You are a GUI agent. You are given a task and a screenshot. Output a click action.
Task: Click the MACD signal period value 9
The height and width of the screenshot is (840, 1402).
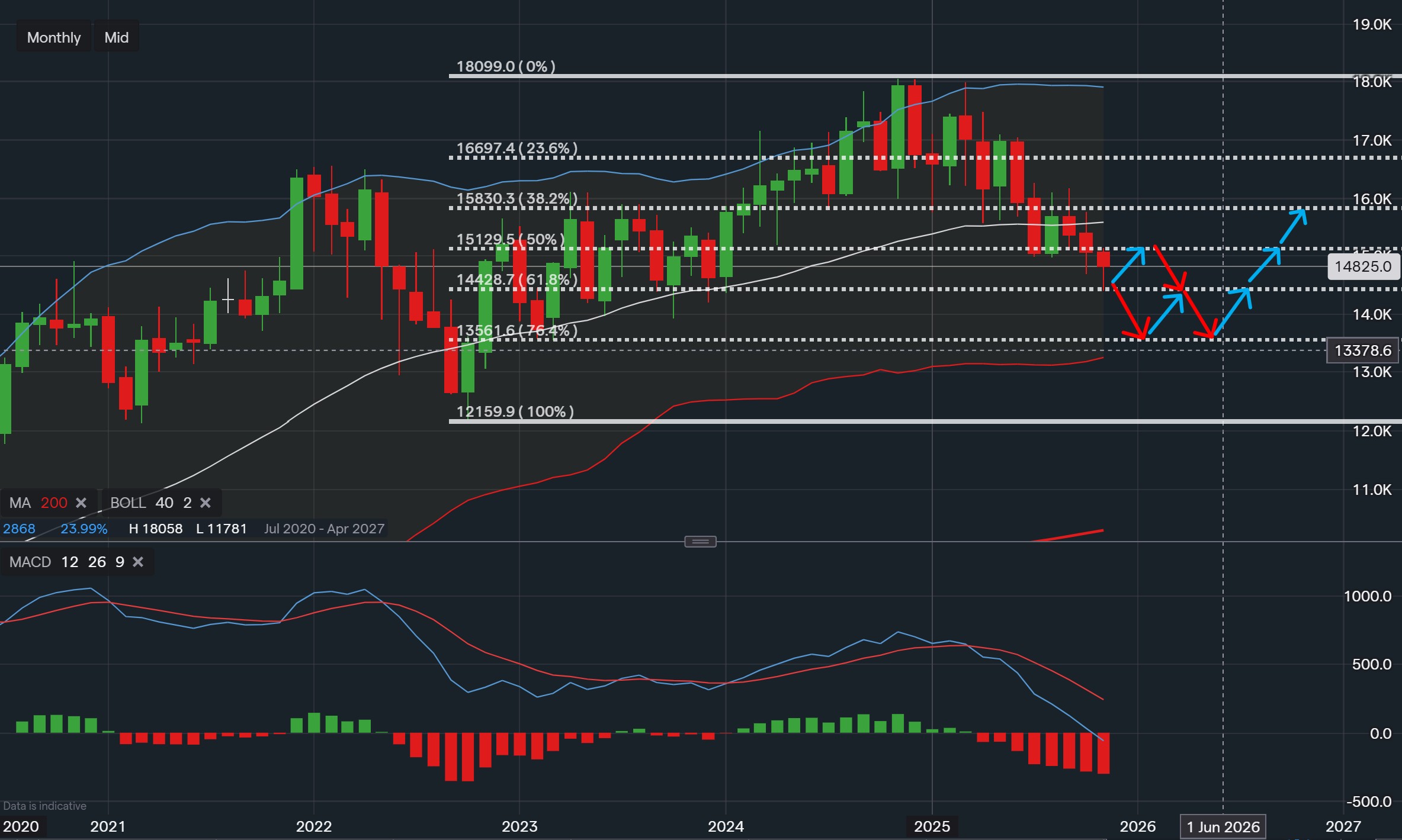tap(120, 562)
